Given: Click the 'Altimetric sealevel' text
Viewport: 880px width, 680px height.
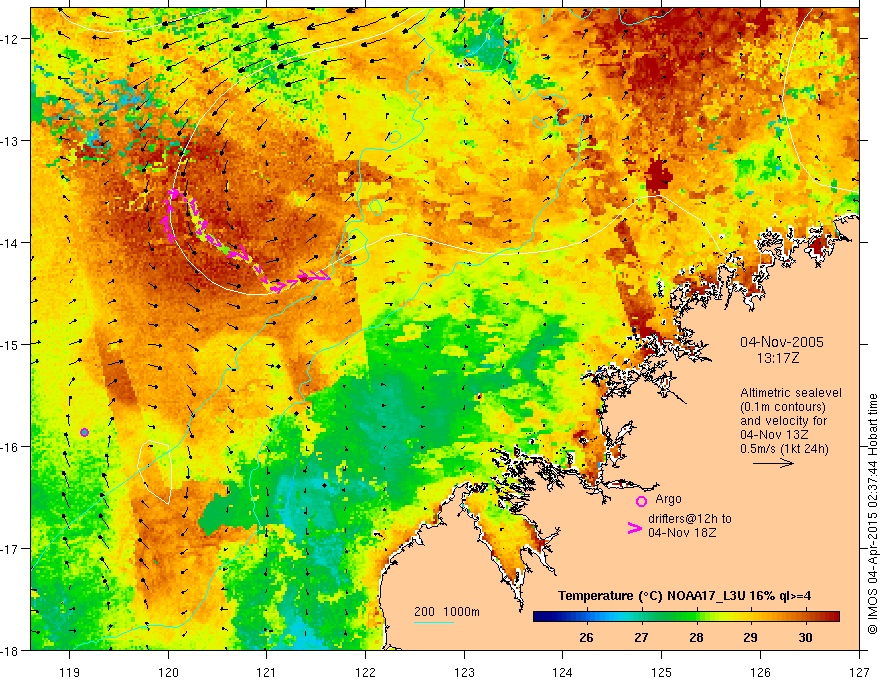Looking at the screenshot, I should (x=791, y=393).
